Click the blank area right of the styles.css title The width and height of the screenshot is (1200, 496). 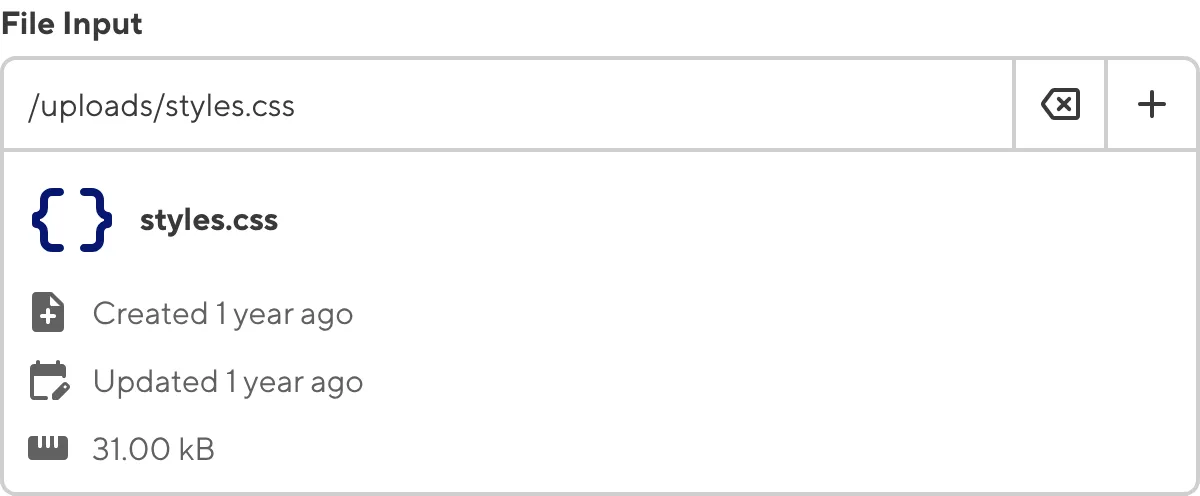[x=700, y=220]
